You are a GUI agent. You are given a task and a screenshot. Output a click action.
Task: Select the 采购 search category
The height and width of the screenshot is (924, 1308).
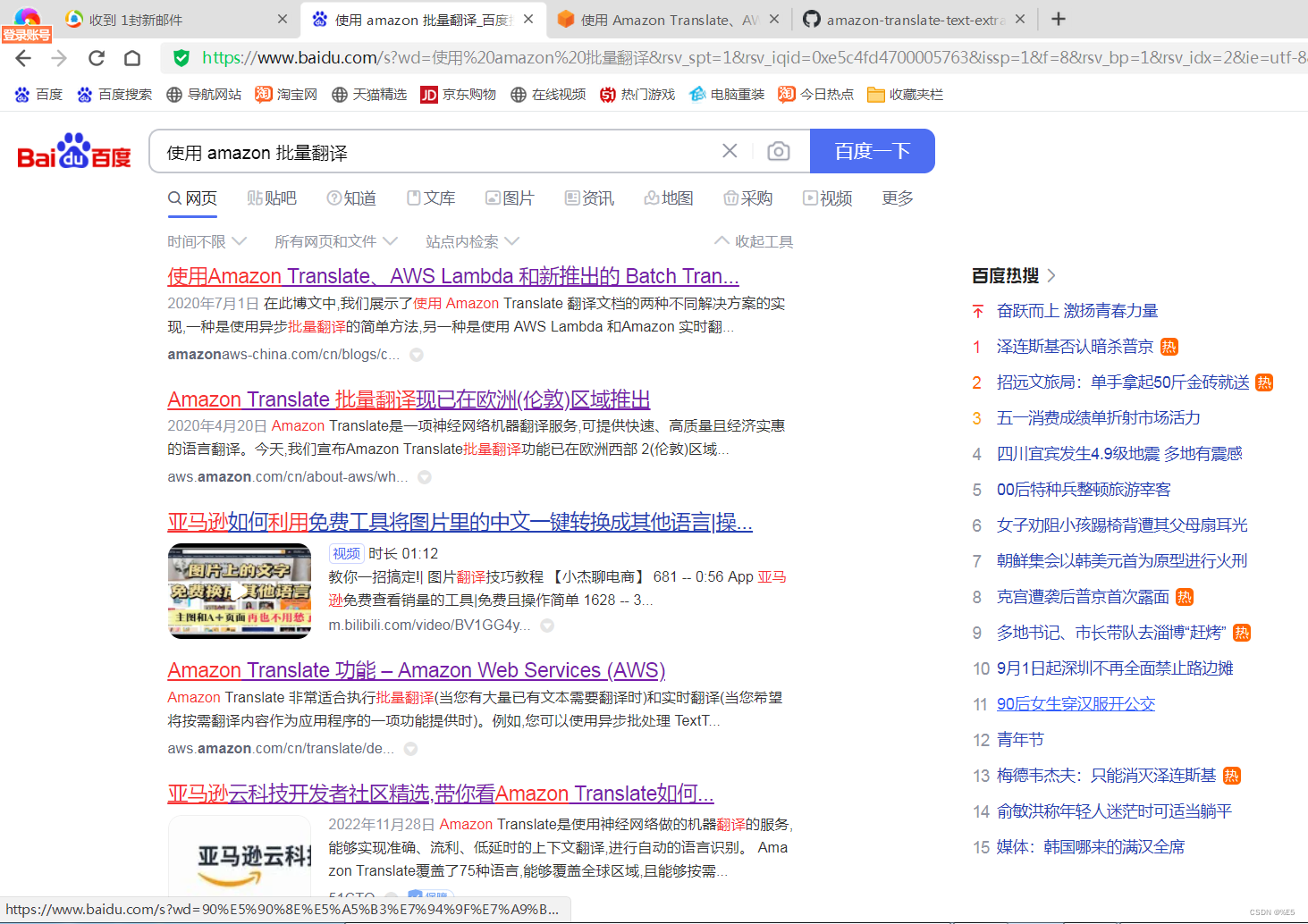point(748,198)
